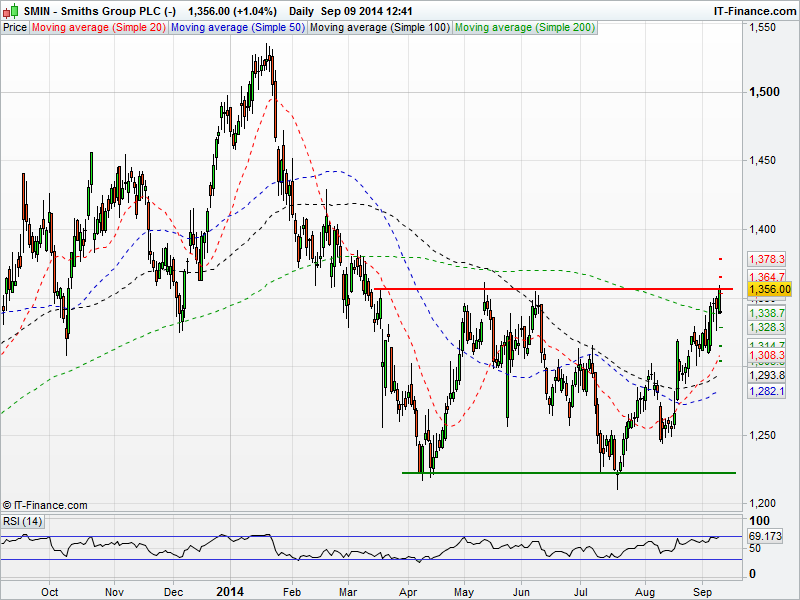Screen dimensions: 800x600
Task: Click the 1,250 price axis label
Action: pos(762,435)
